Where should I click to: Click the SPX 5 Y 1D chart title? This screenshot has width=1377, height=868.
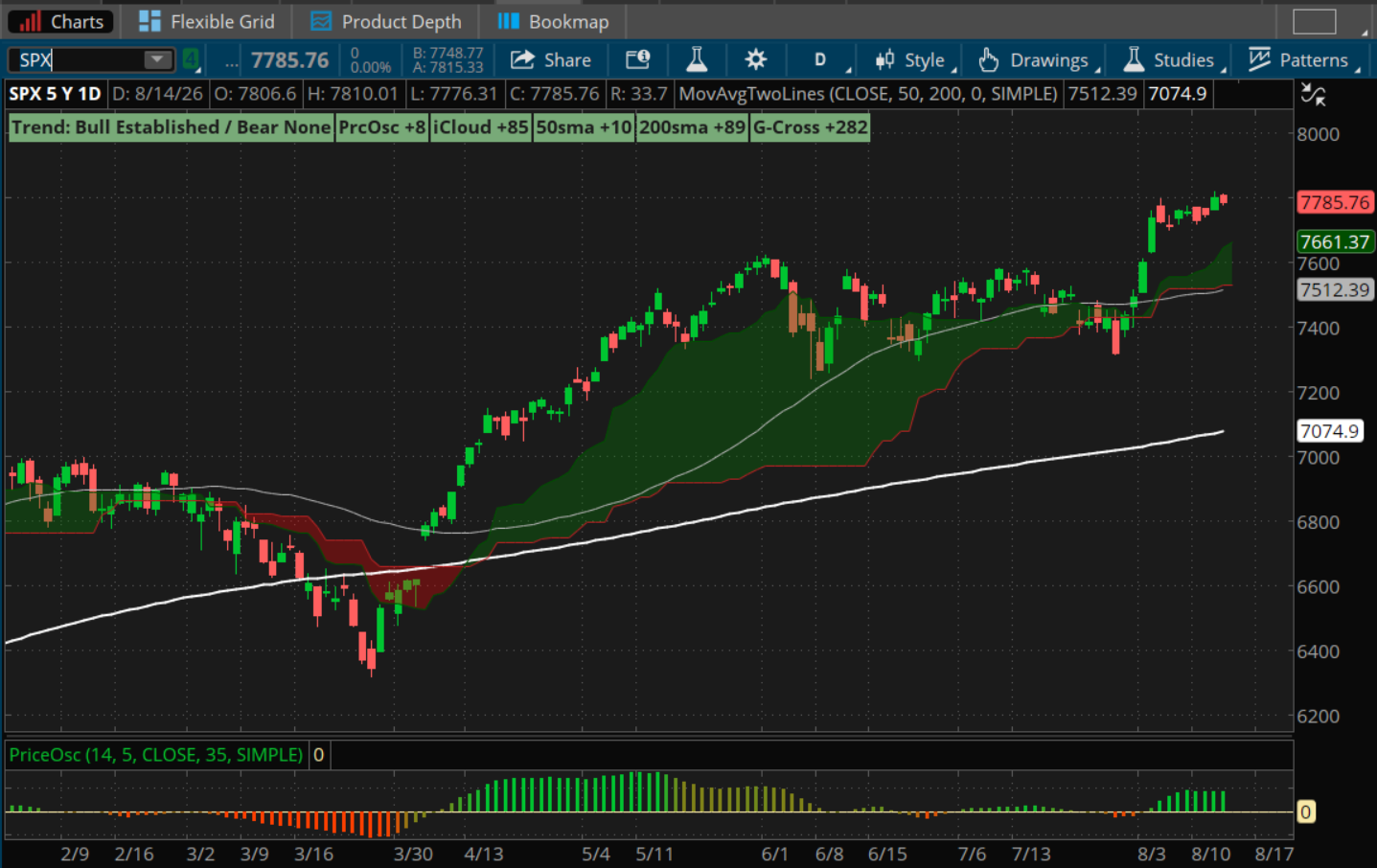[x=55, y=94]
